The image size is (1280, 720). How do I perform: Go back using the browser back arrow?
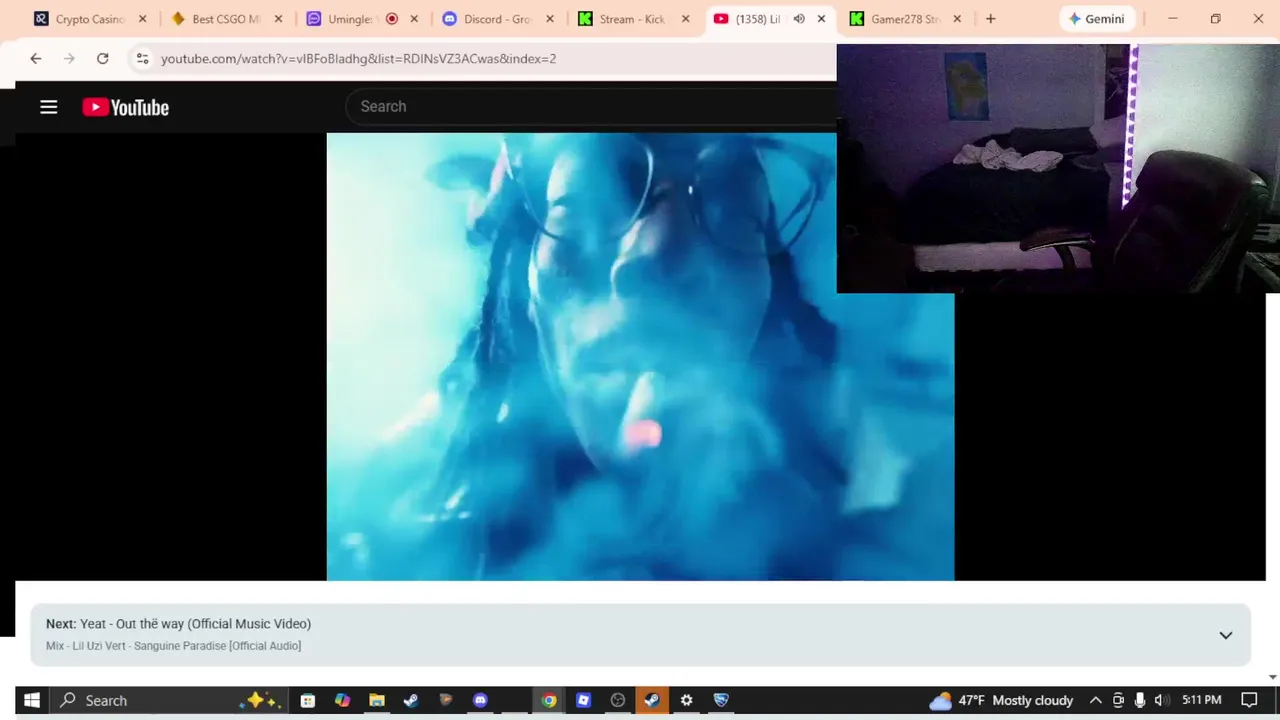point(36,59)
